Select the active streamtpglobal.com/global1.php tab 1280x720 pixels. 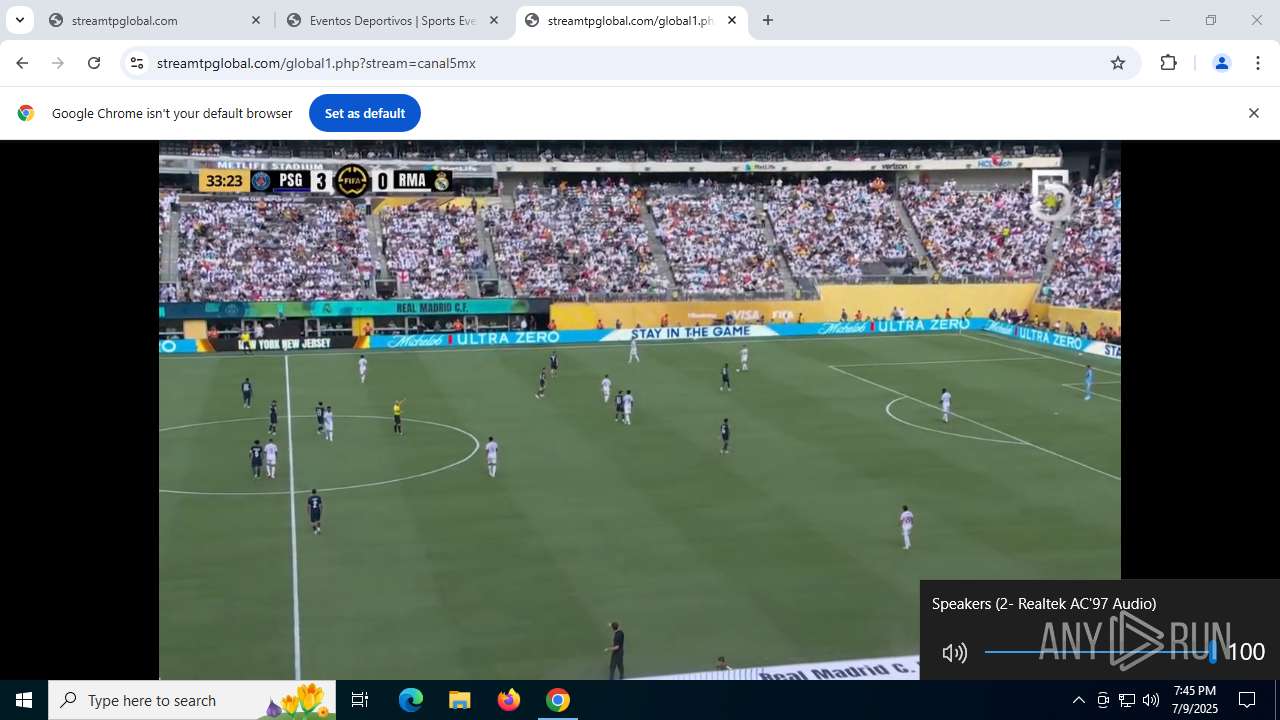pyautogui.click(x=631, y=20)
